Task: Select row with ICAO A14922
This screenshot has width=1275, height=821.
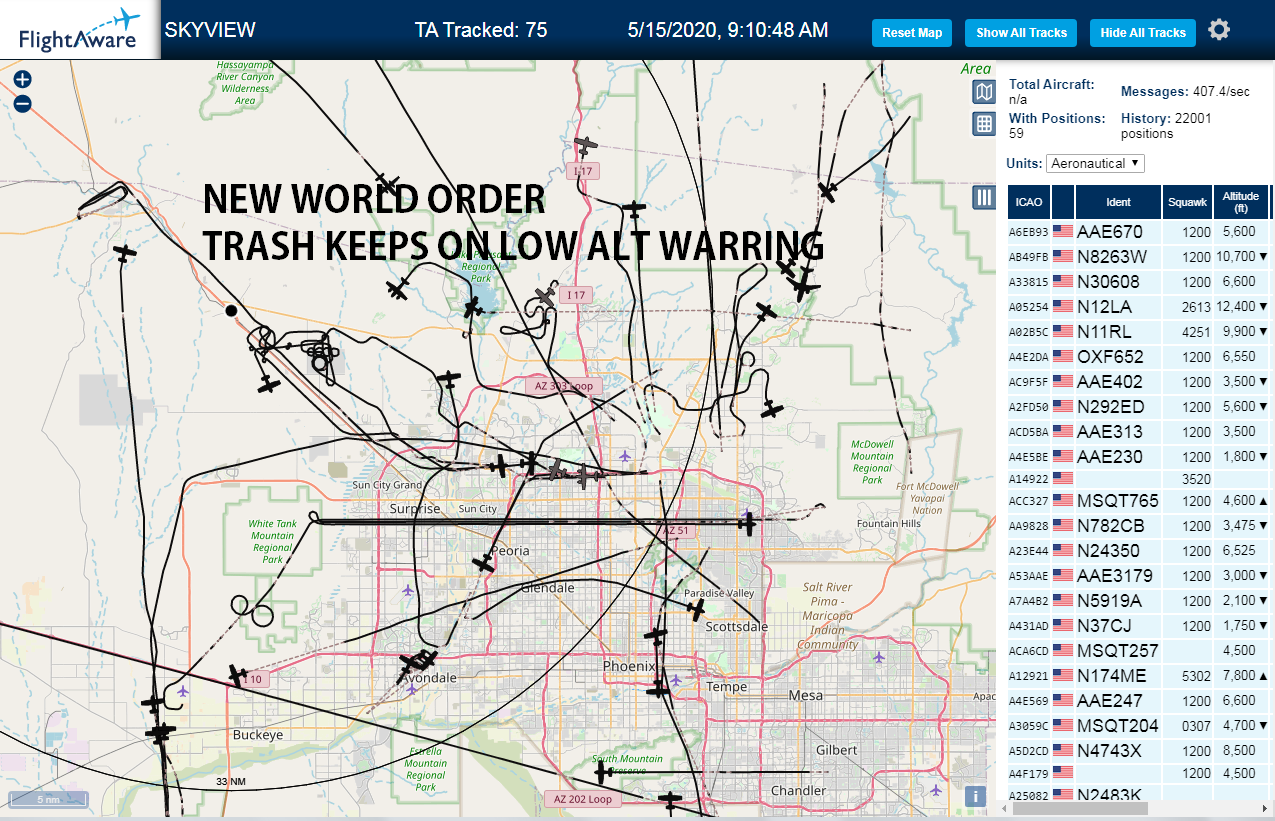Action: pyautogui.click(x=1139, y=479)
